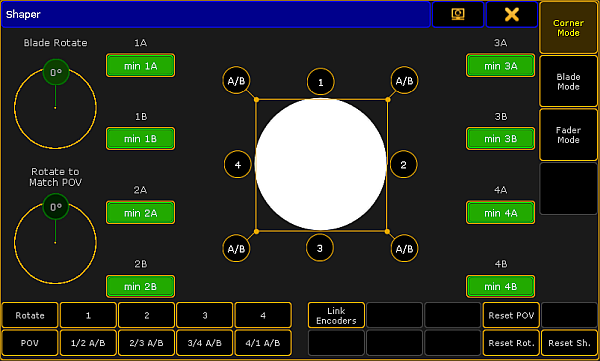Select the 2/3 A/B encoder button

click(x=147, y=343)
